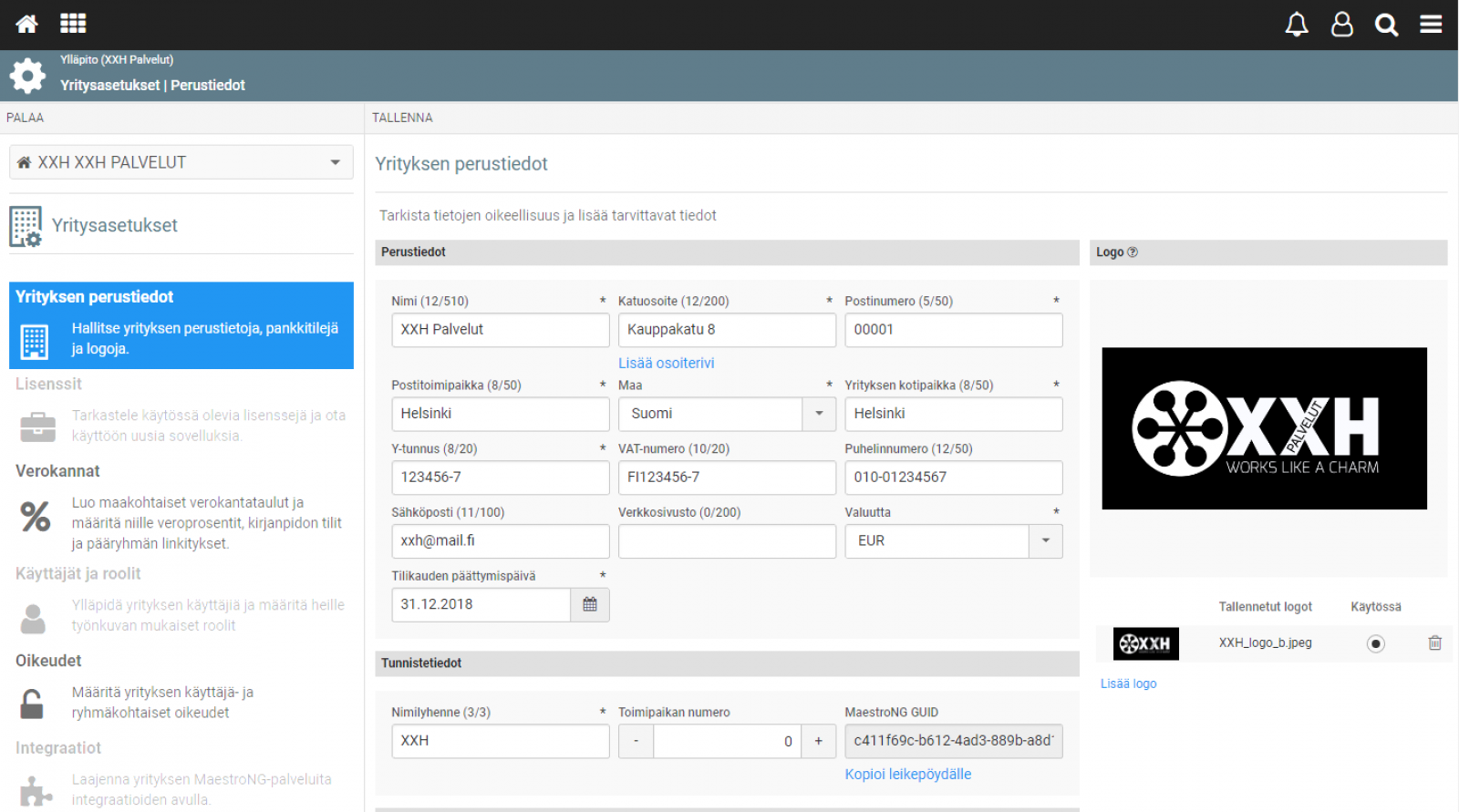Open the hamburger menu
Viewport: 1459px width, 812px height.
[1431, 25]
